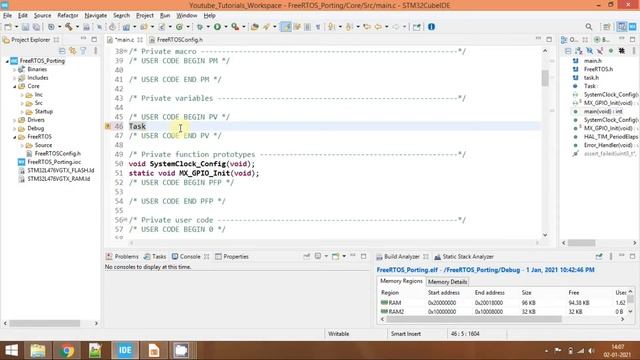Expand the Includes folder
Viewport: 640px width, 360px height.
click(x=14, y=78)
